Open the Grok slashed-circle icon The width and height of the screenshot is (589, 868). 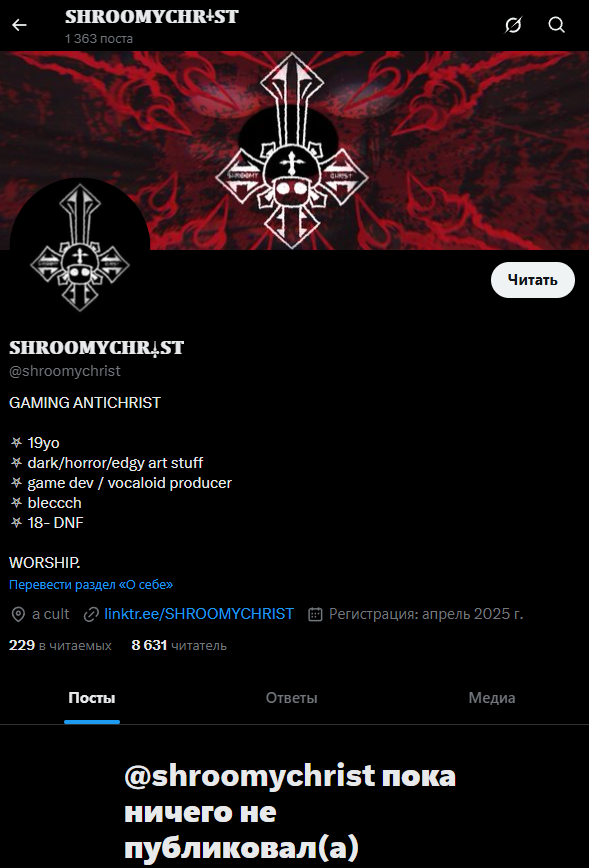point(513,25)
